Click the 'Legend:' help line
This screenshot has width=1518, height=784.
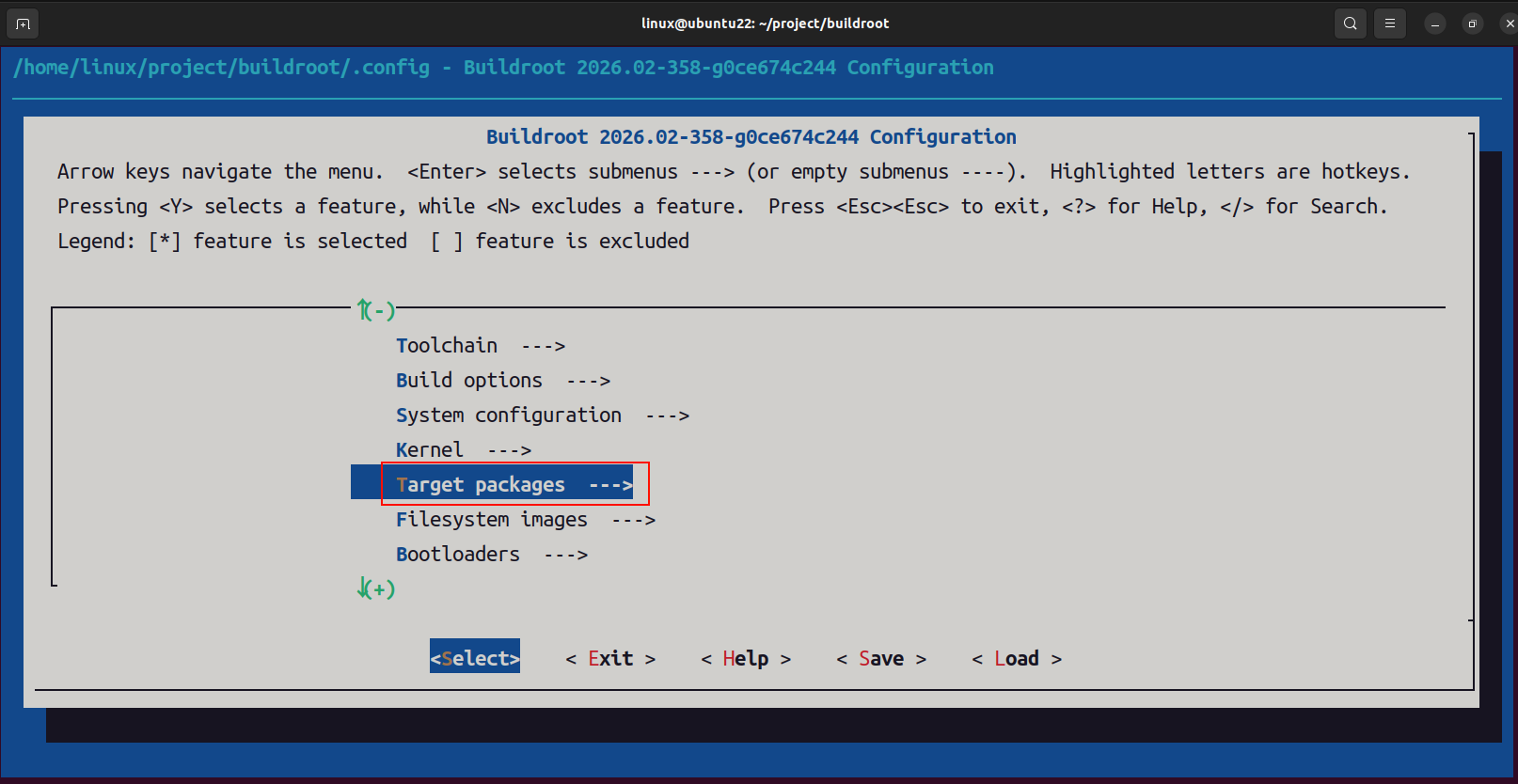[x=373, y=242]
